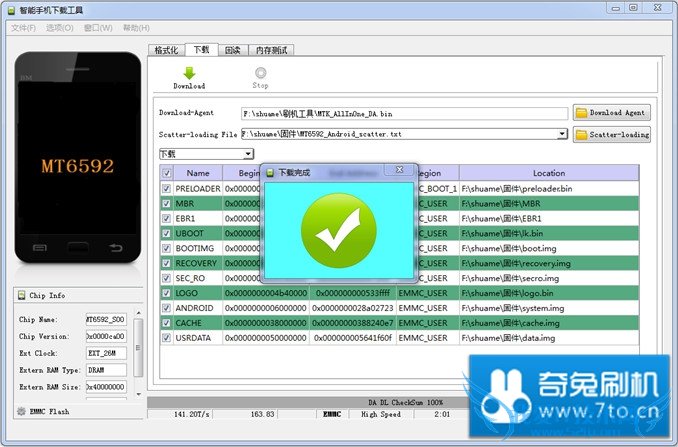This screenshot has width=678, height=447.
Task: Click the High Speed status entry
Action: [381, 414]
